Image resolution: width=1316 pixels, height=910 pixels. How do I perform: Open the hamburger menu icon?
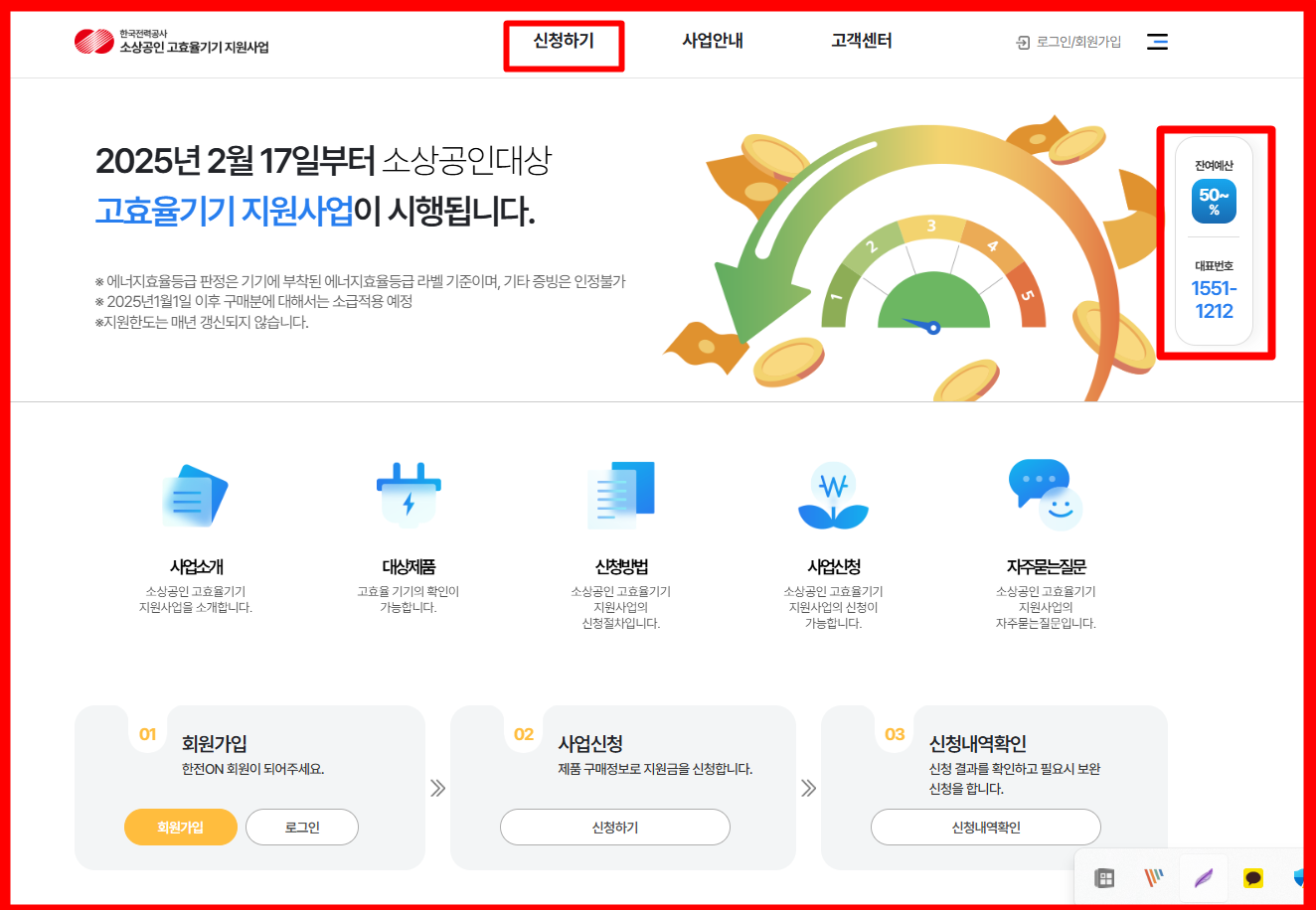1157,42
